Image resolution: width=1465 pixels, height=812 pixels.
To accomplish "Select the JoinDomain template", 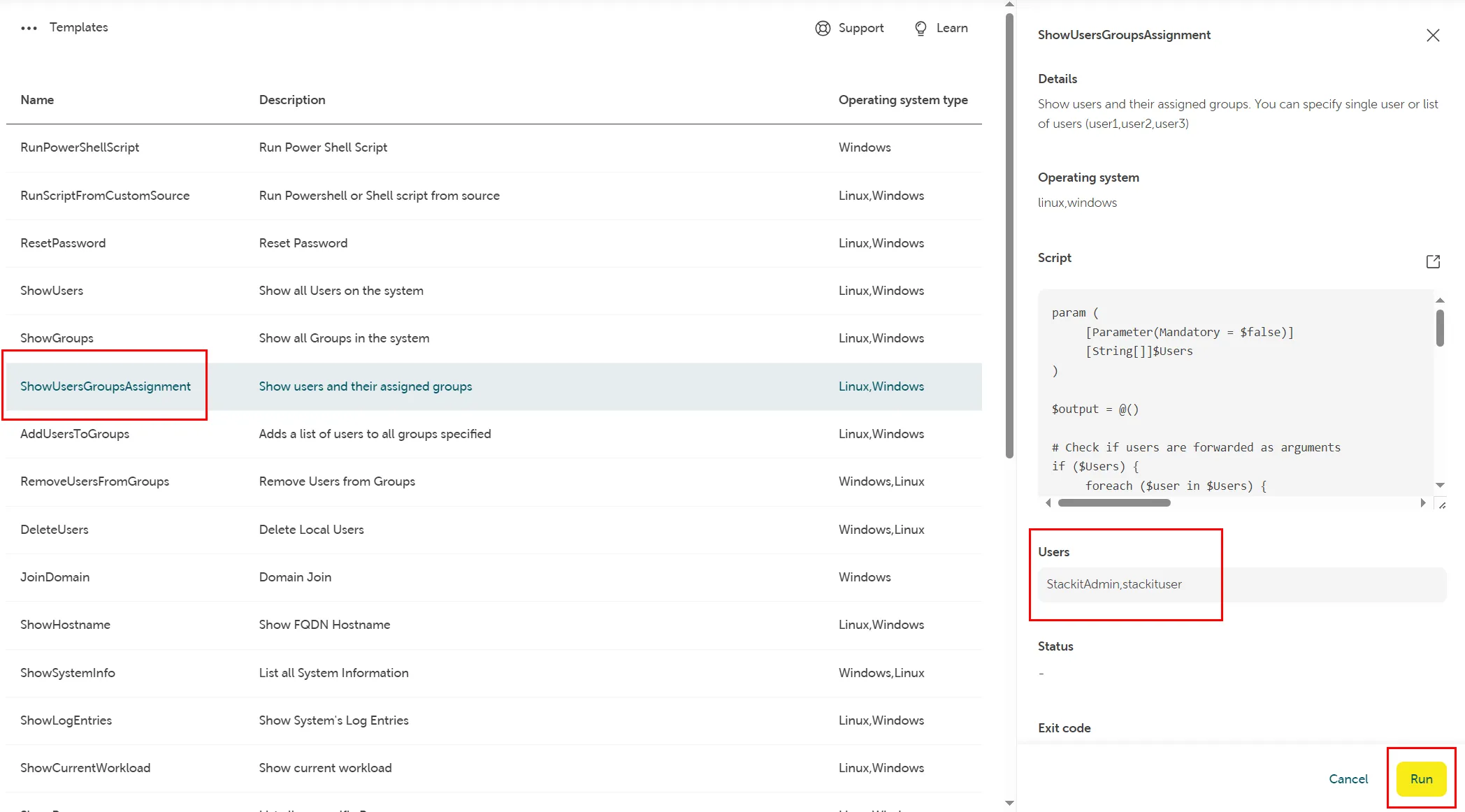I will coord(55,577).
